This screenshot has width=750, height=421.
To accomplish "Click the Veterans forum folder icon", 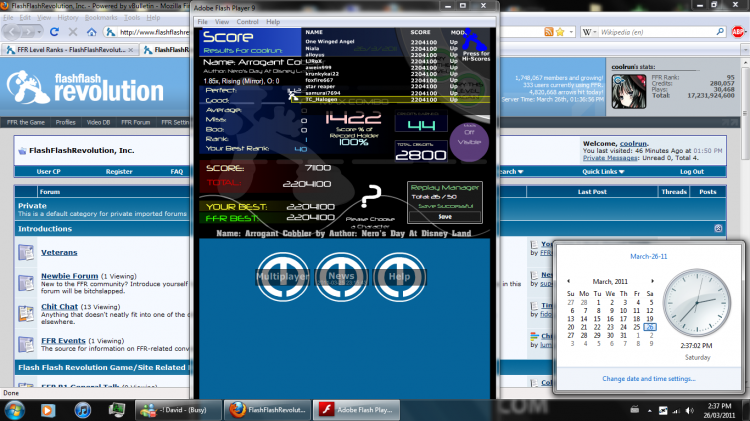I will (26, 252).
